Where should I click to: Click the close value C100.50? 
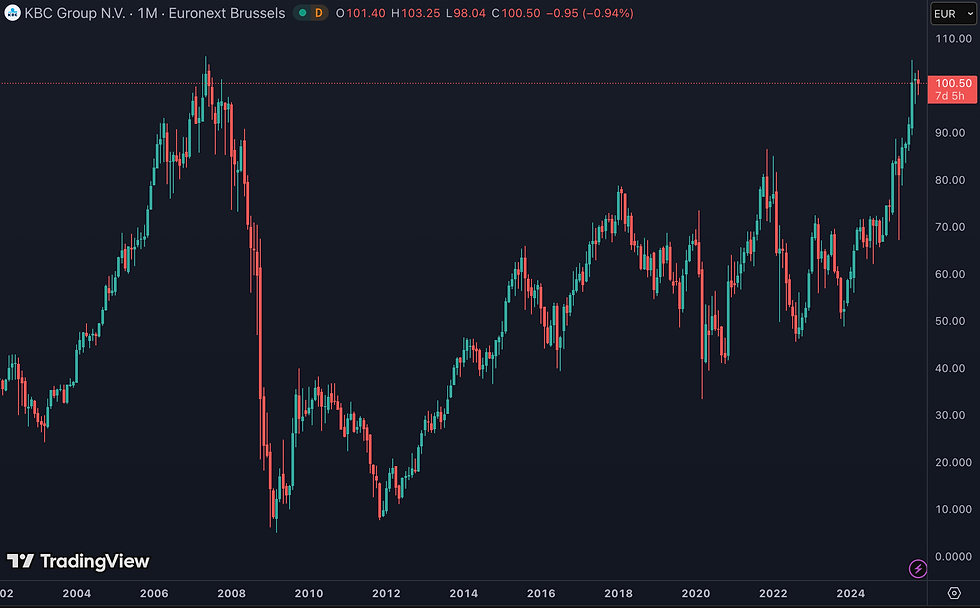point(516,13)
